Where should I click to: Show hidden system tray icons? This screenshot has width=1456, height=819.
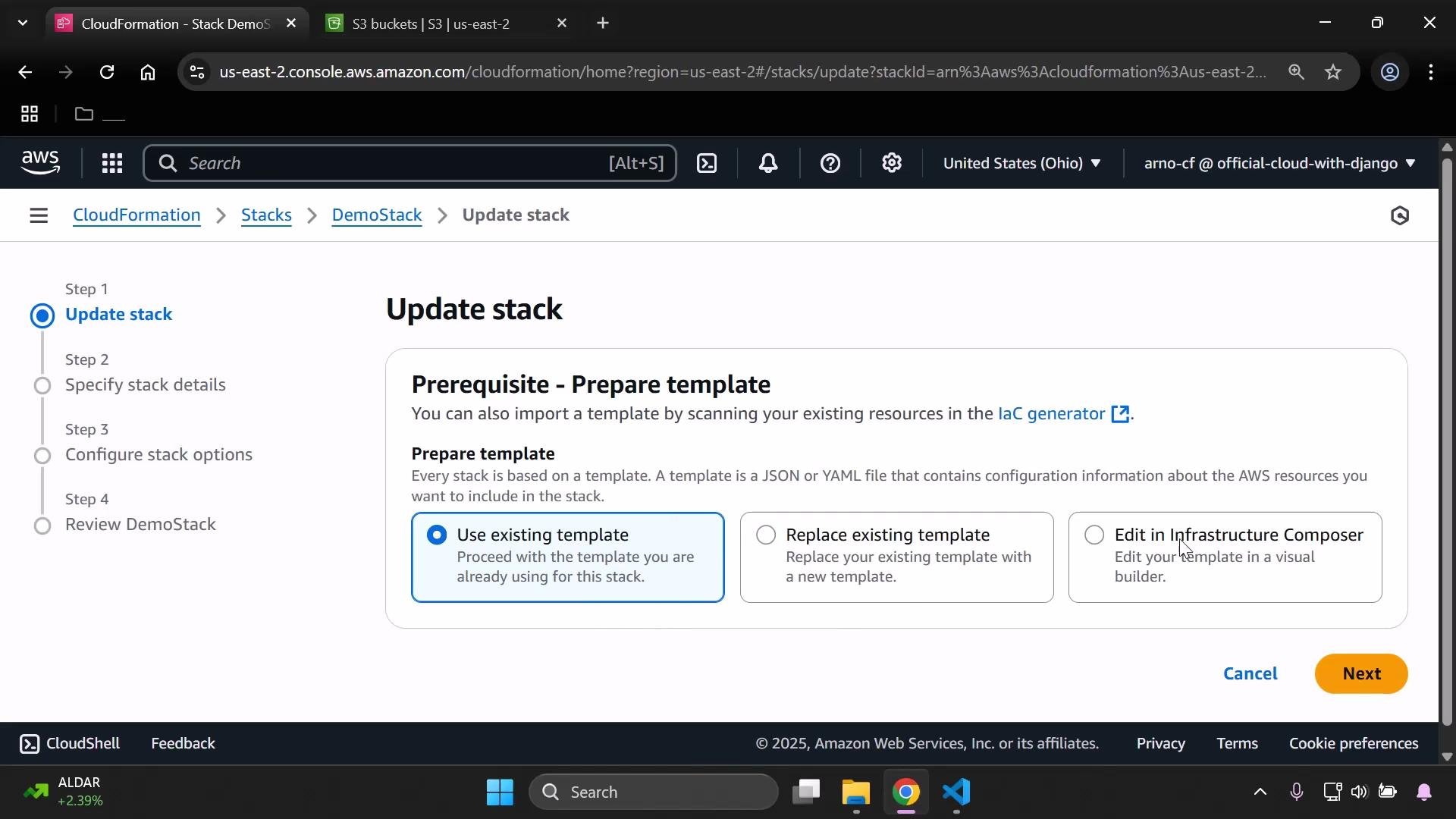tap(1260, 792)
